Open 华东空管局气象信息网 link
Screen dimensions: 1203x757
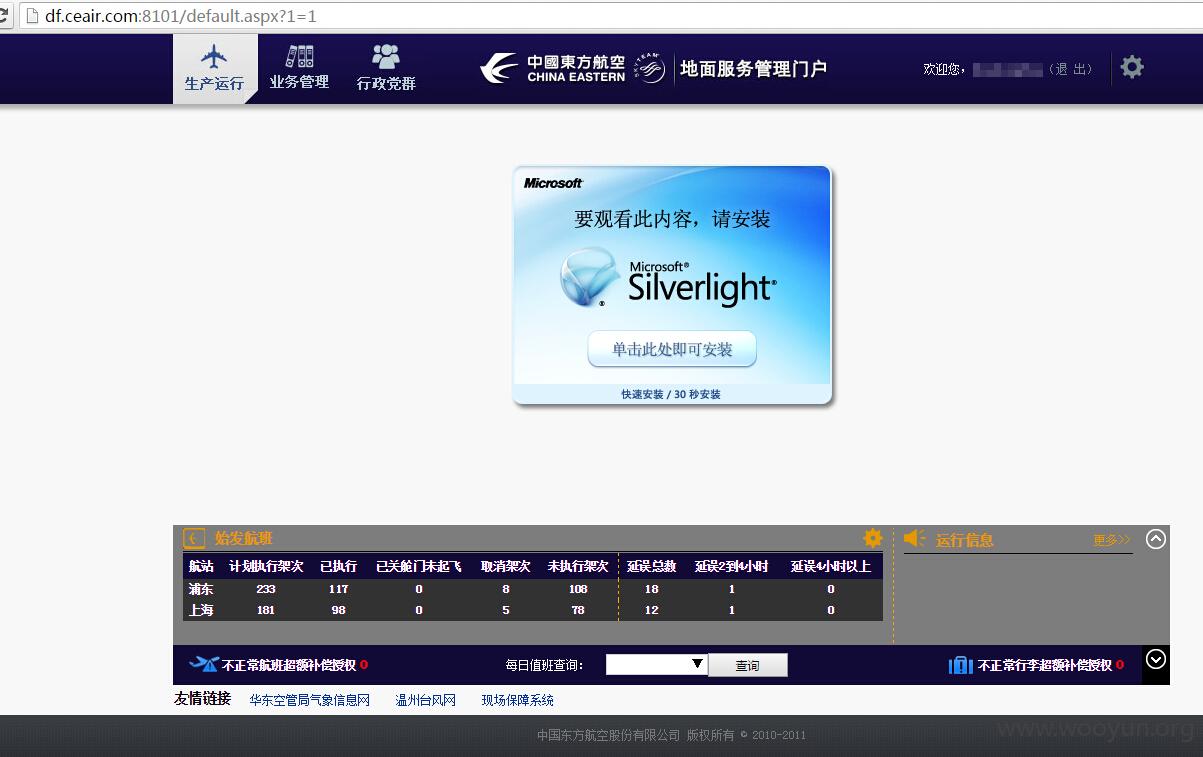tap(310, 700)
